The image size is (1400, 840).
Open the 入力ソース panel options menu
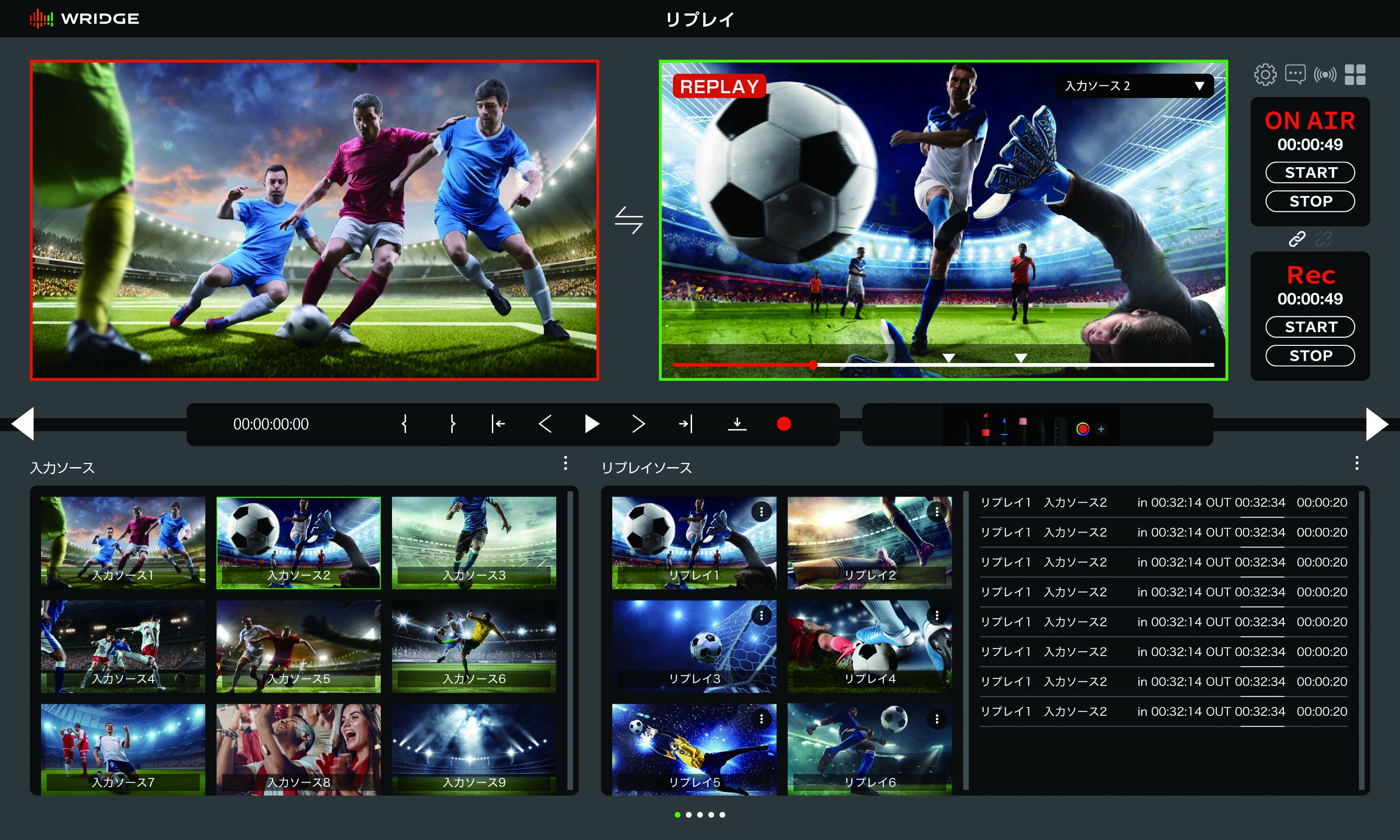[x=565, y=463]
